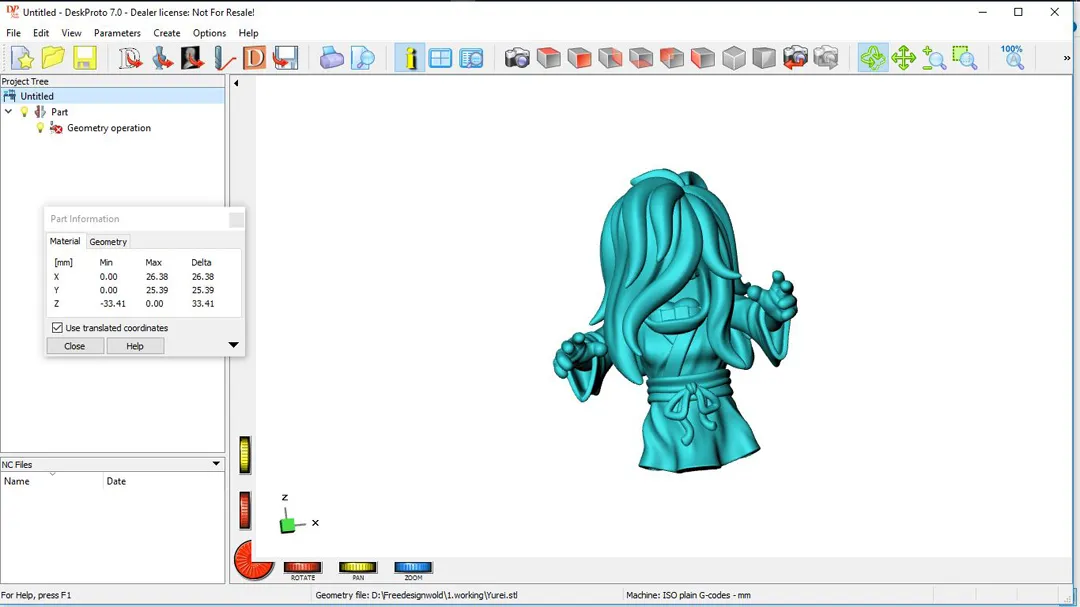Toggle the Geometry operation light bulb
Screen dimensions: 1080x607
tap(40, 128)
